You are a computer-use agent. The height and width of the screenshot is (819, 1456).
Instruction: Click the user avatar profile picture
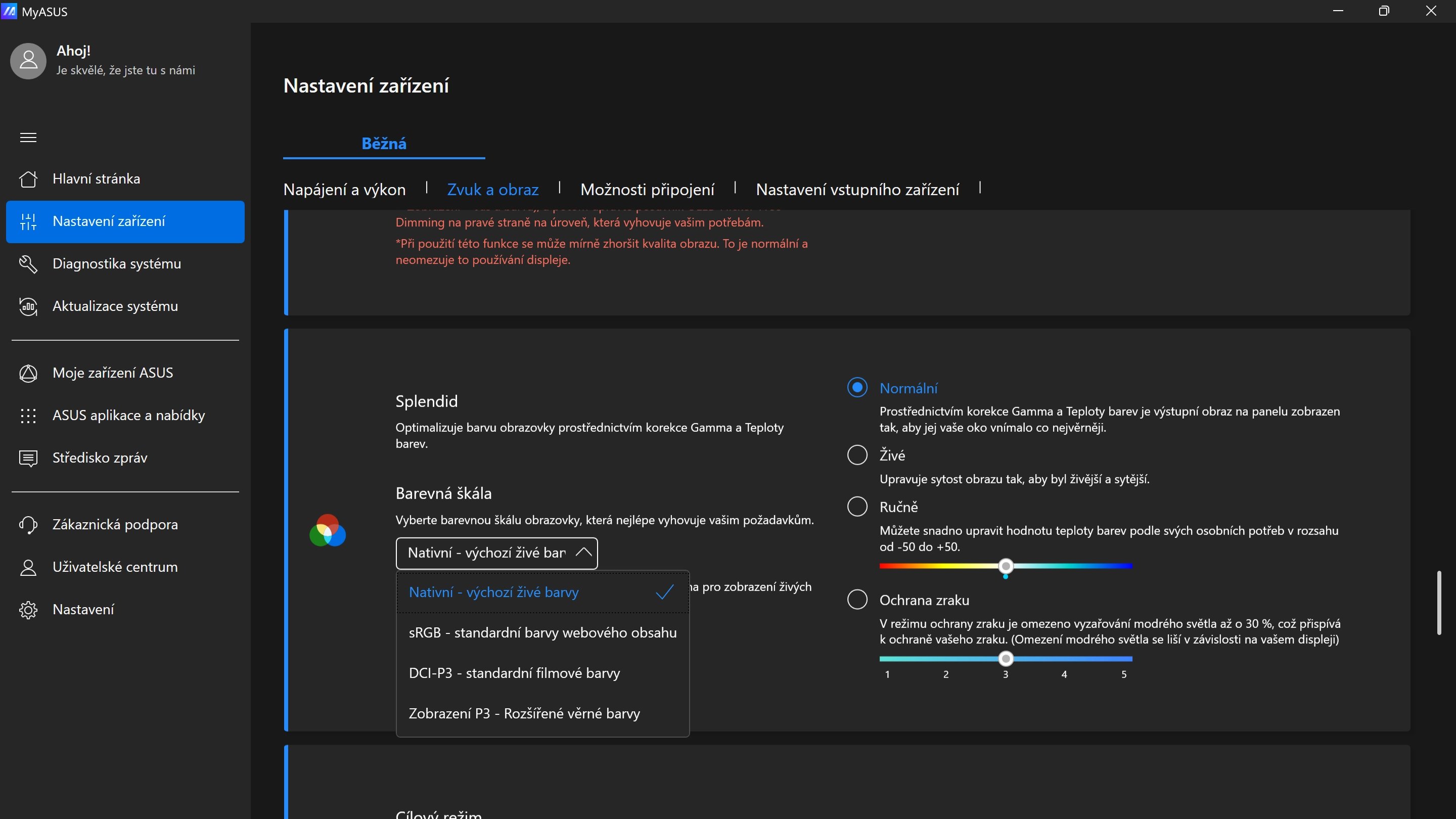(28, 61)
